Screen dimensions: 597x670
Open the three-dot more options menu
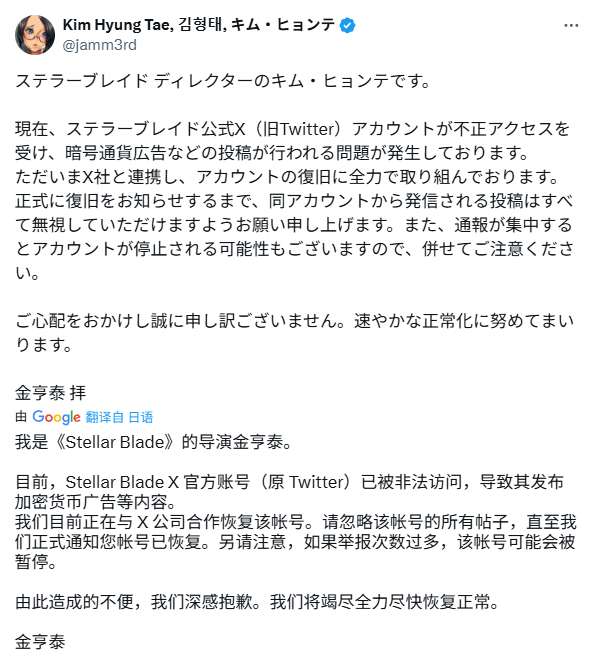tap(571, 26)
